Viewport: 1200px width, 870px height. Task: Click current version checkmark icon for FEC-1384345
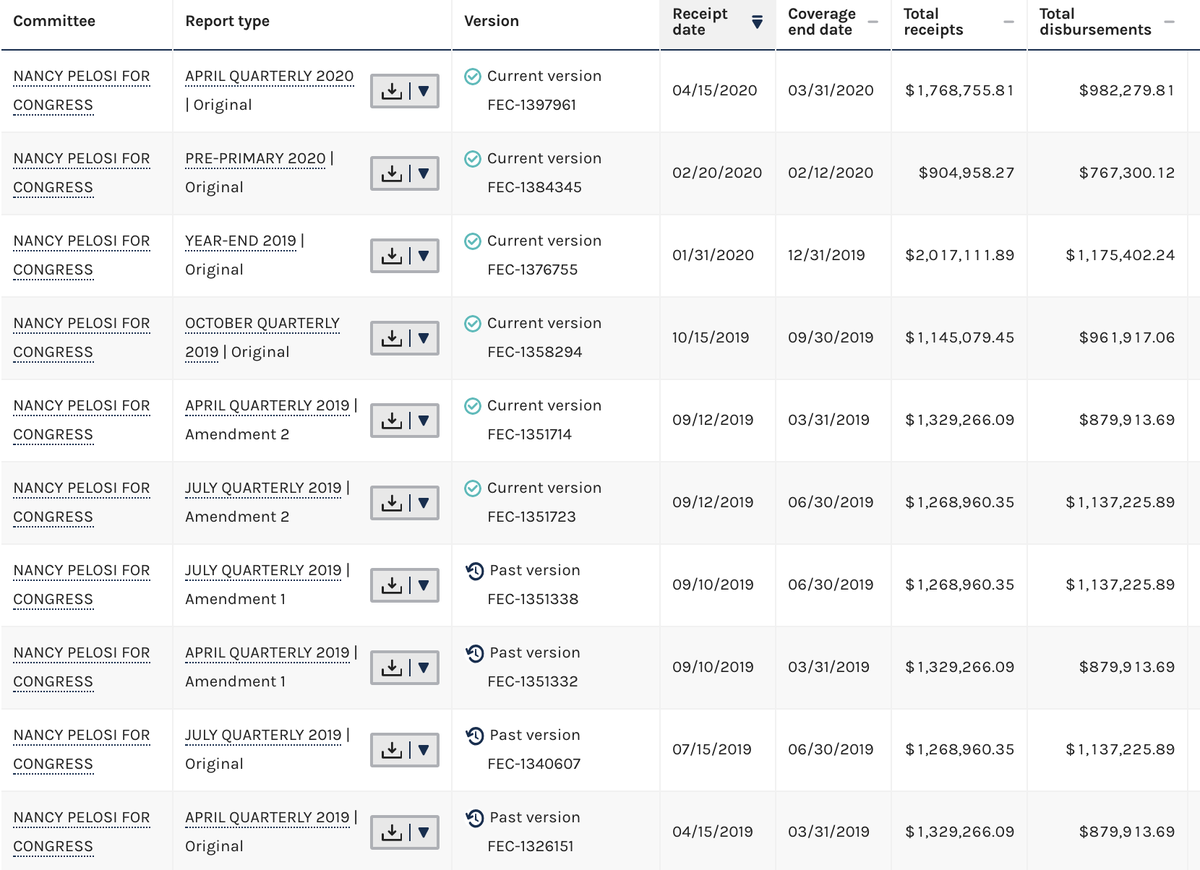473,158
